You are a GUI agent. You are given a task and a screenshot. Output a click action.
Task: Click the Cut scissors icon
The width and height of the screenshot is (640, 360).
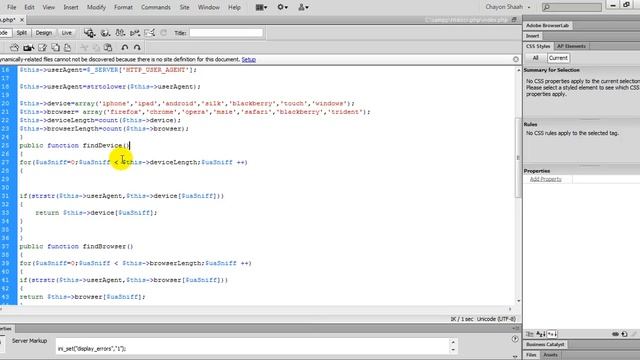coord(84,48)
